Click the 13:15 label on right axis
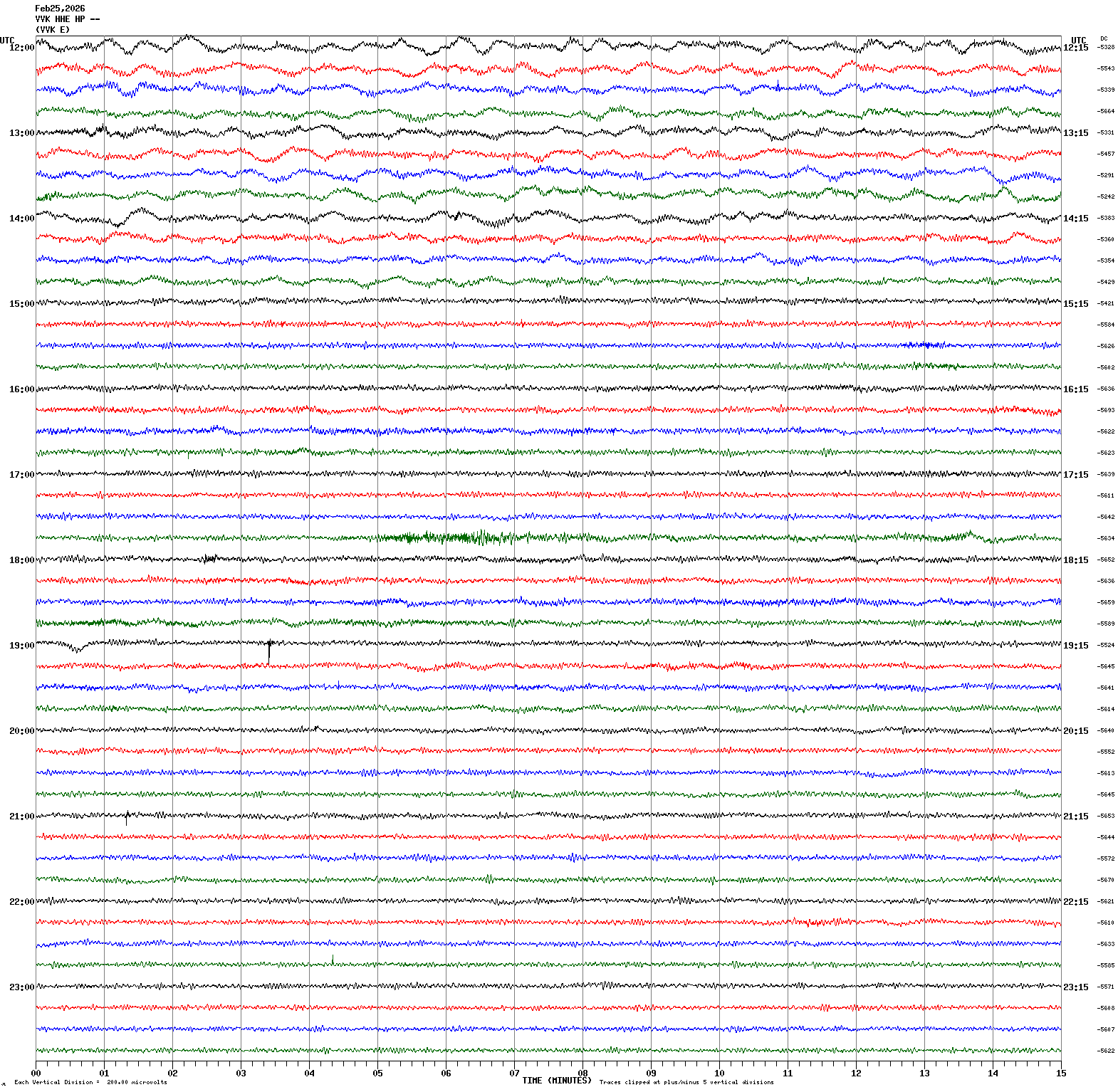1118x1092 pixels. (x=1075, y=133)
